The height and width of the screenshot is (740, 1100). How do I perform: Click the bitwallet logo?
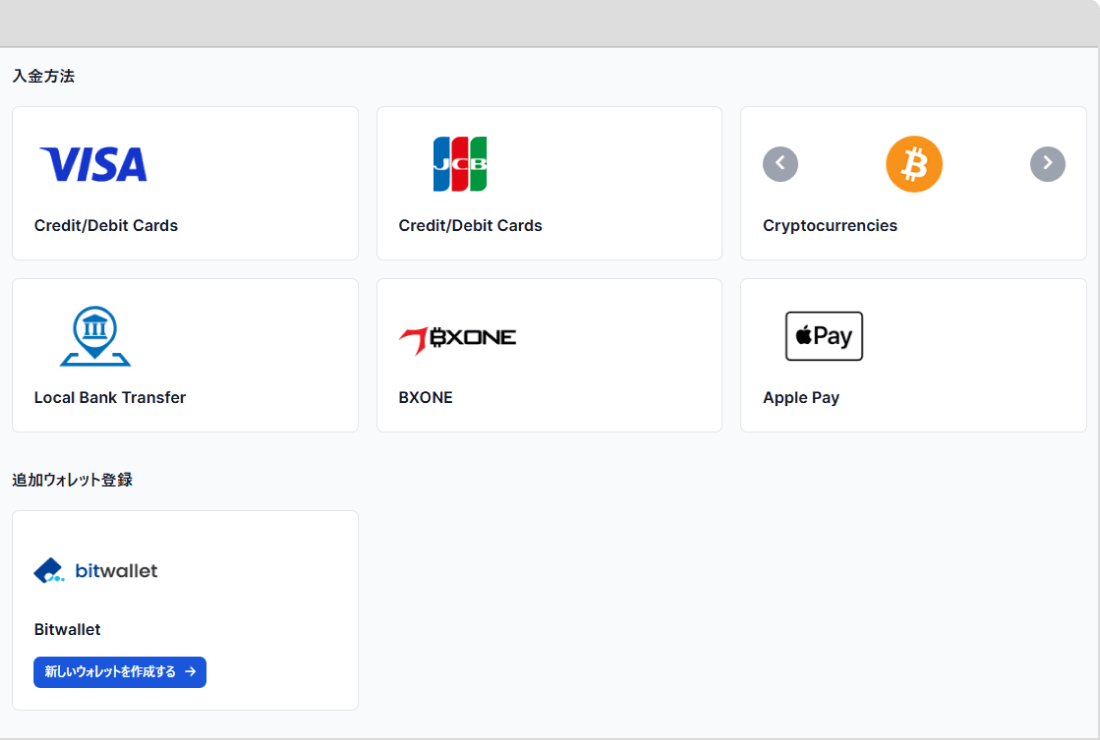tap(95, 571)
